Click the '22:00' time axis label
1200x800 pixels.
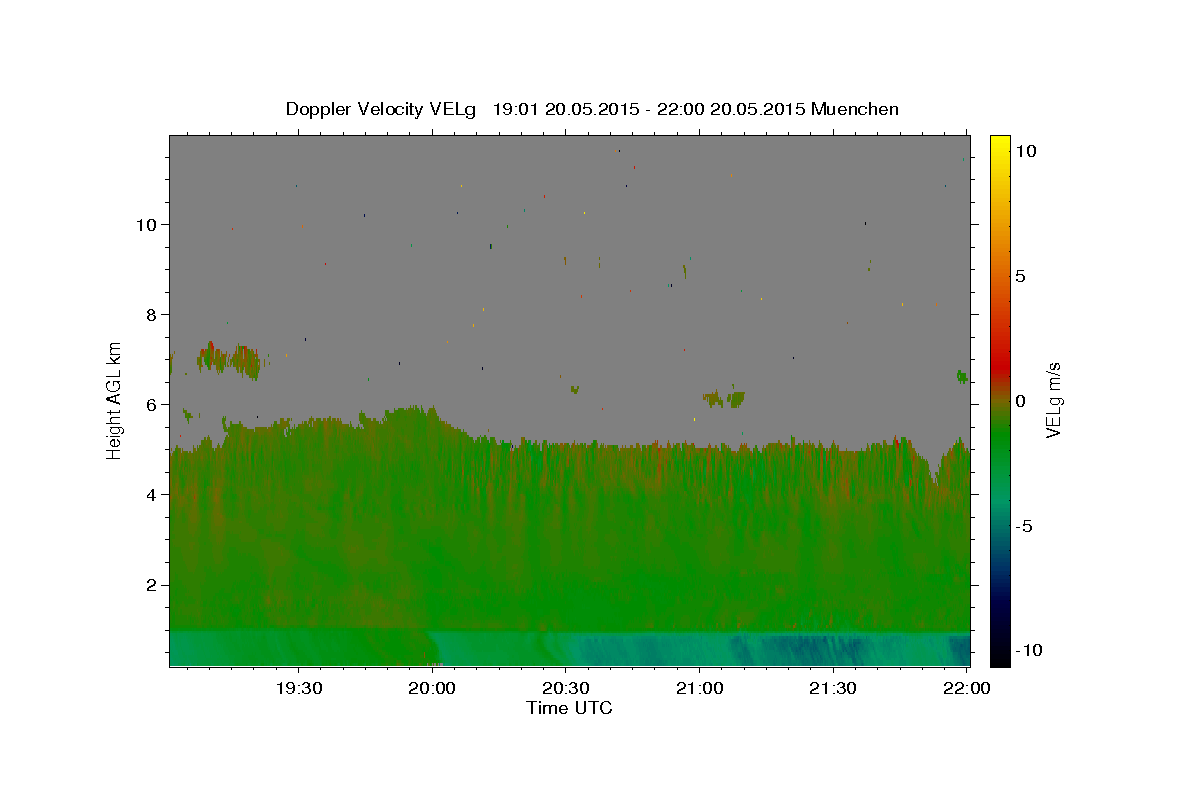pos(967,688)
